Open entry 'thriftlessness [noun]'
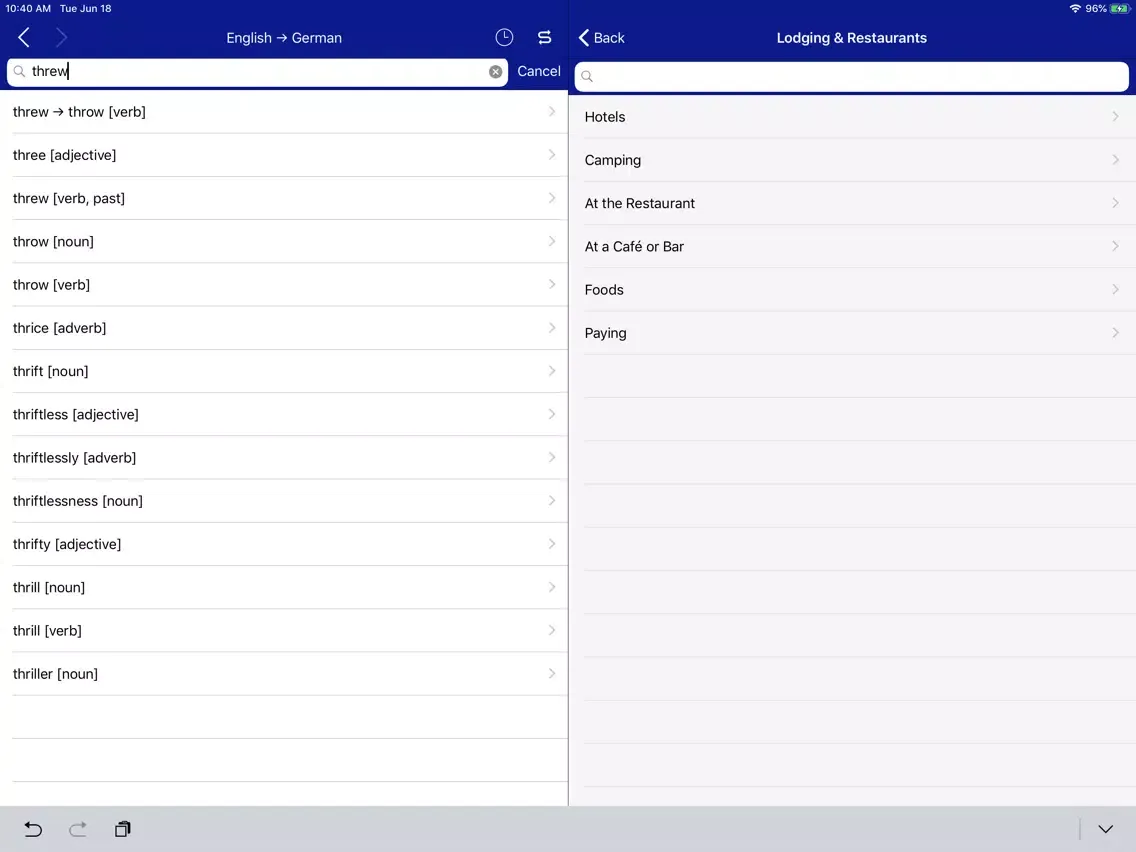The width and height of the screenshot is (1136, 852). pyautogui.click(x=284, y=501)
